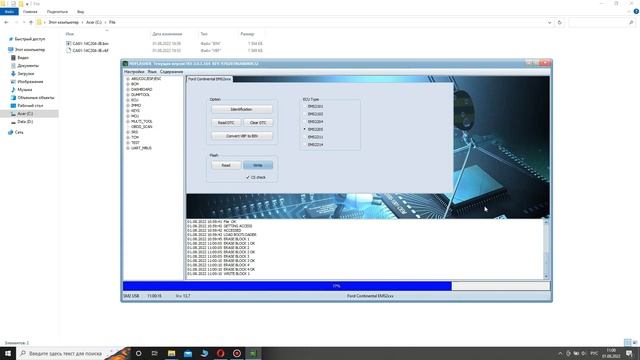This screenshot has height=360, width=640.
Task: Open Cortana circle icon on taskbar
Action: (x=138, y=353)
